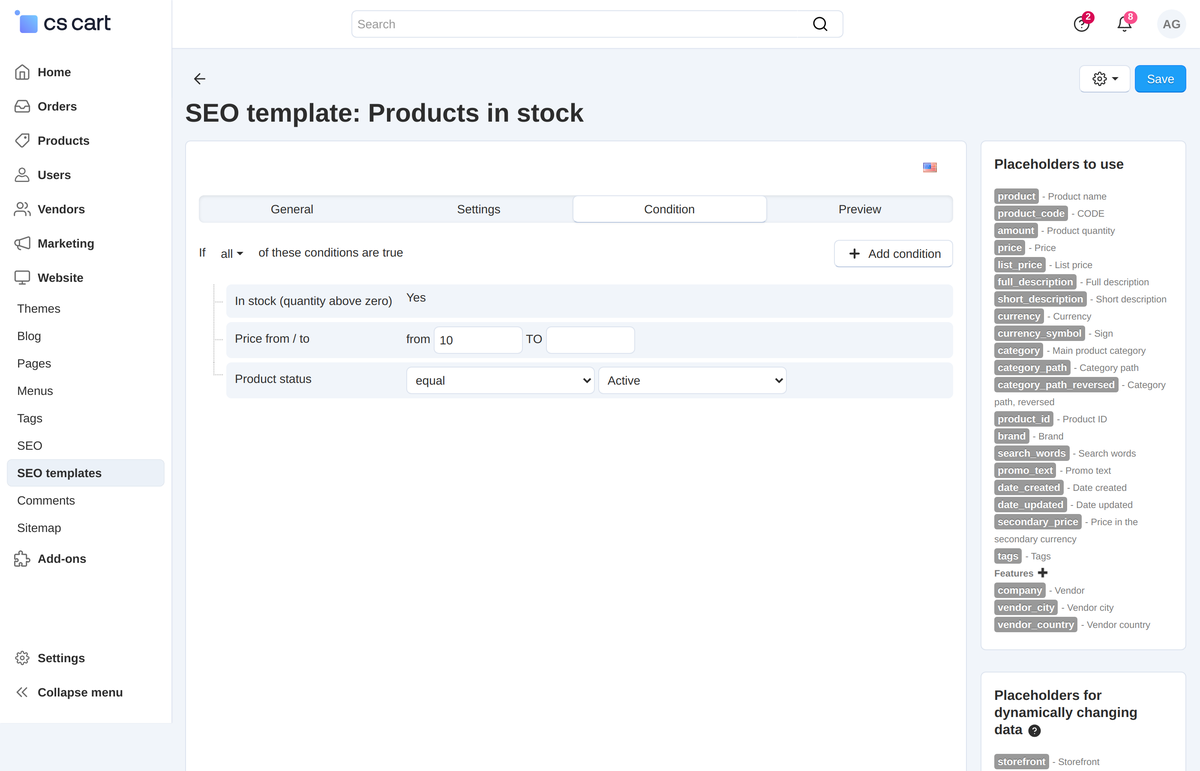This screenshot has width=1200, height=771.
Task: Open the gear actions dropdown beside Save
Action: [x=1105, y=79]
